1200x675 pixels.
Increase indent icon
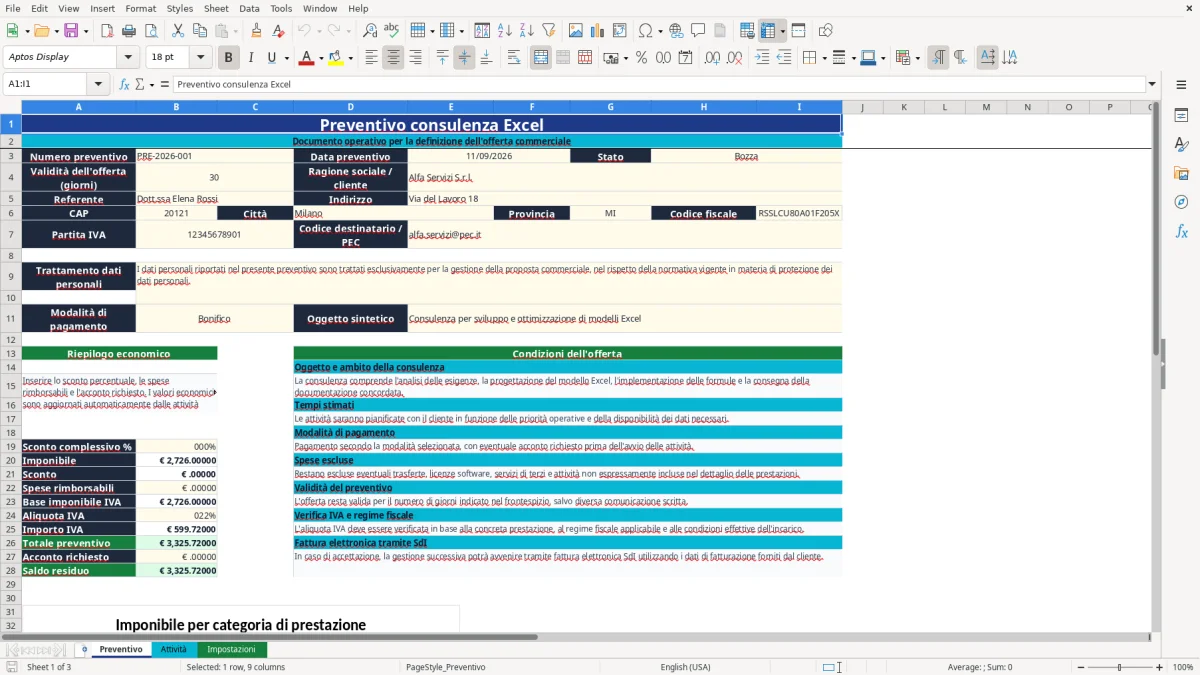click(x=762, y=58)
